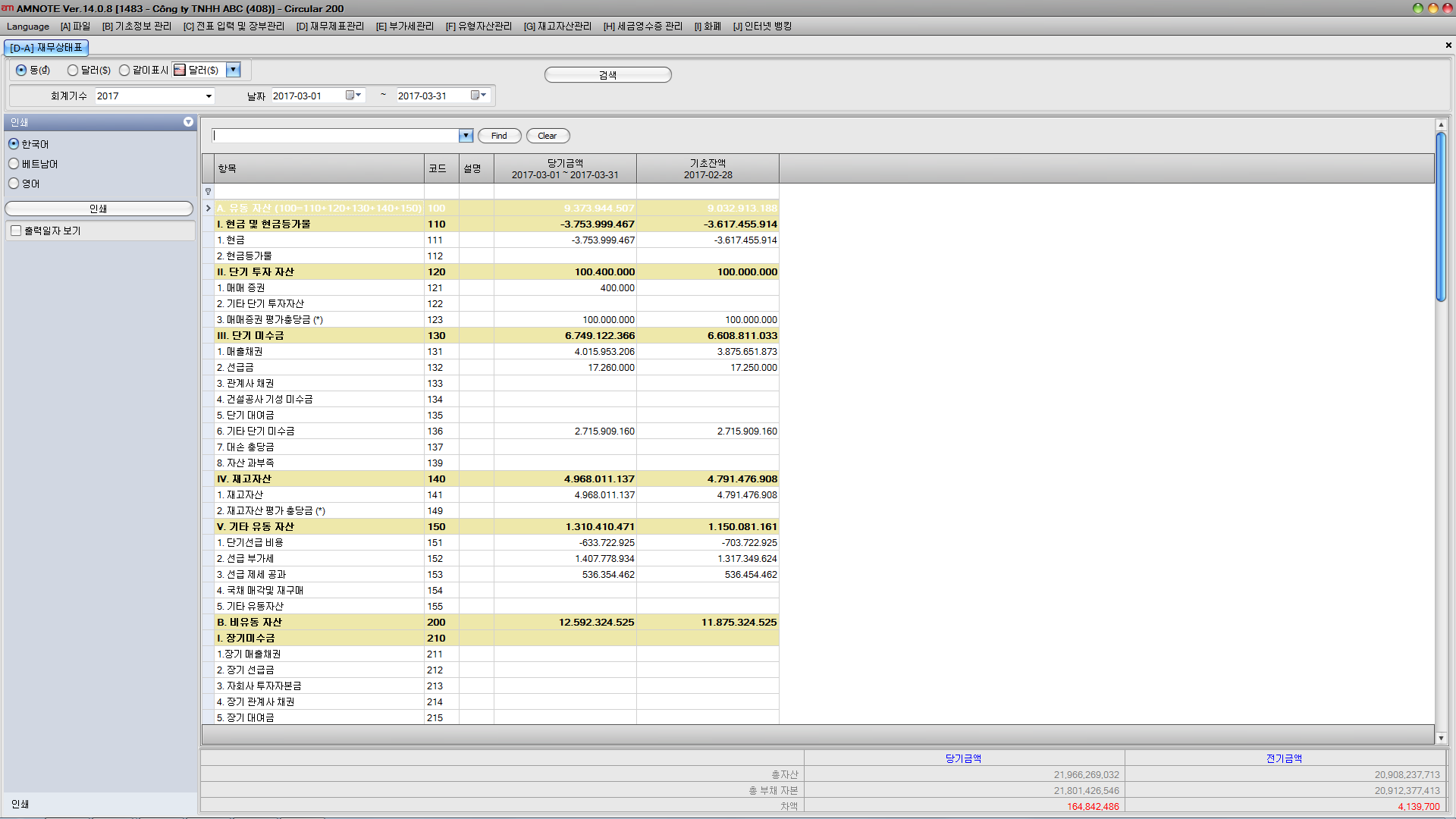Screen dimensions: 1456x819
Task: Select the 베트남어 language radio button
Action: [14, 164]
